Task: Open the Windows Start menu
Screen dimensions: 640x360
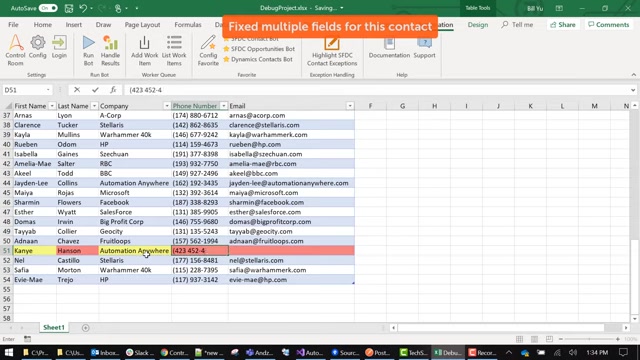Action: 9,352
